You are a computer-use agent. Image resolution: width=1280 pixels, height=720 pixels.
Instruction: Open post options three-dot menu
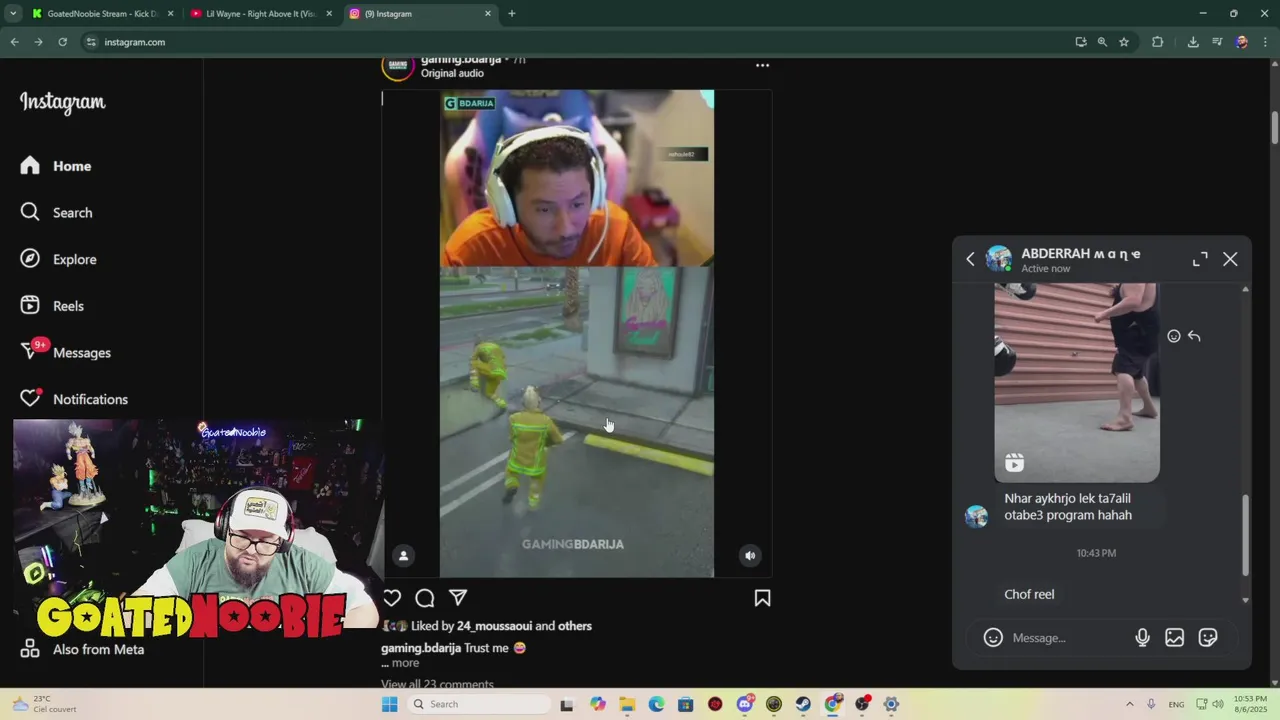tap(762, 65)
